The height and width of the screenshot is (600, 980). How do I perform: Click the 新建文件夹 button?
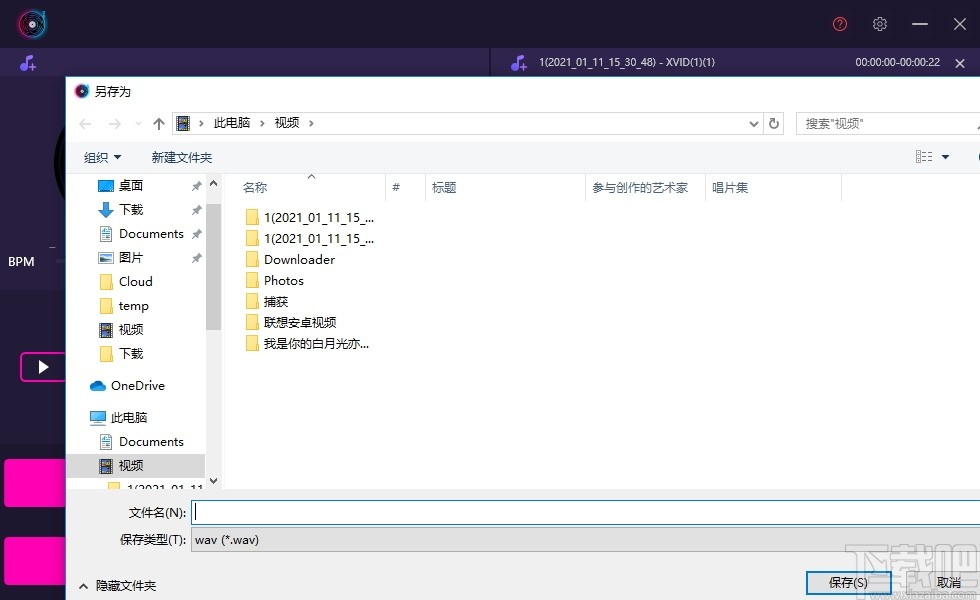(x=181, y=157)
